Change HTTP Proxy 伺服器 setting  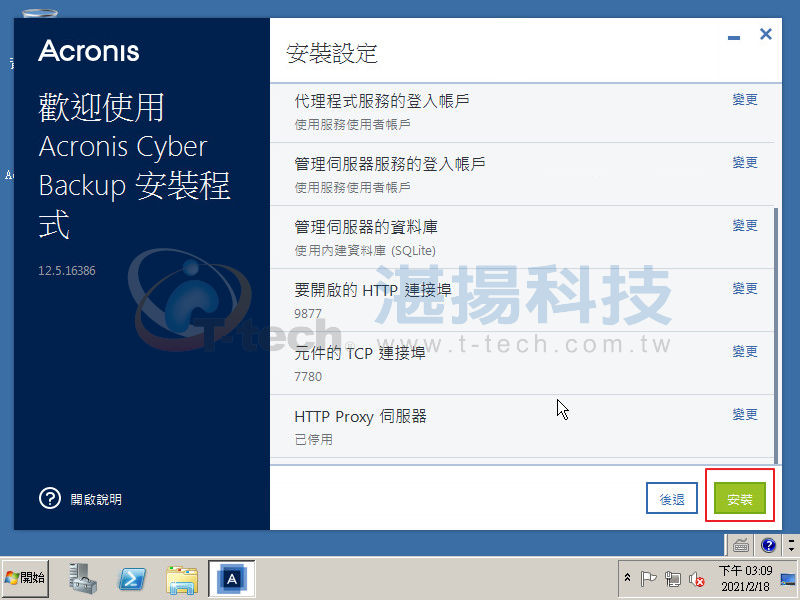click(x=745, y=415)
